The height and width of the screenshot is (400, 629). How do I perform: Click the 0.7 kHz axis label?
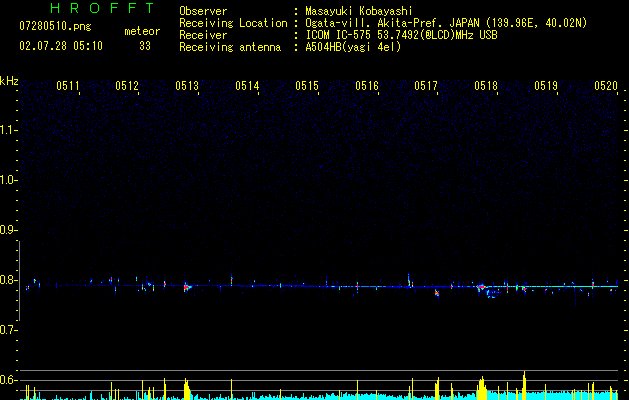pyautogui.click(x=8, y=330)
